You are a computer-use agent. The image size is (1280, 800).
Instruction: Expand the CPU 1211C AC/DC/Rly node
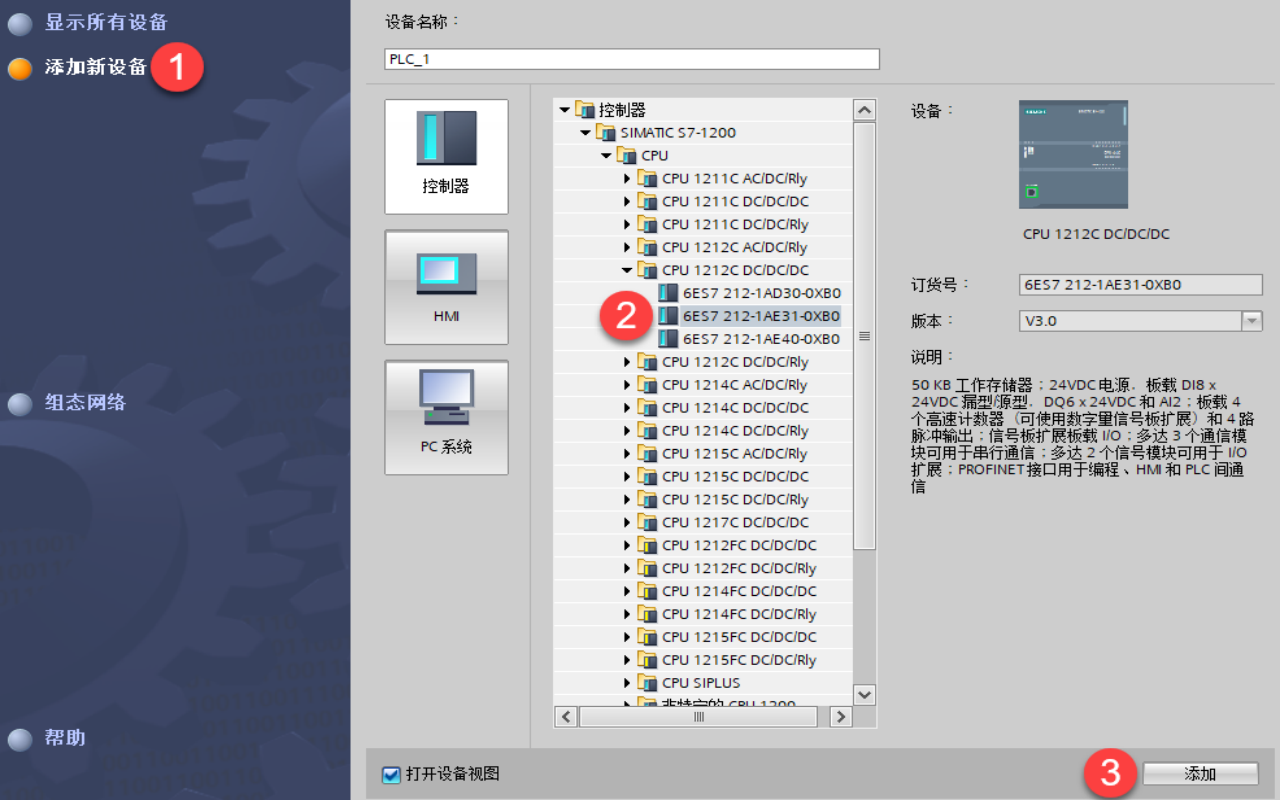click(627, 178)
